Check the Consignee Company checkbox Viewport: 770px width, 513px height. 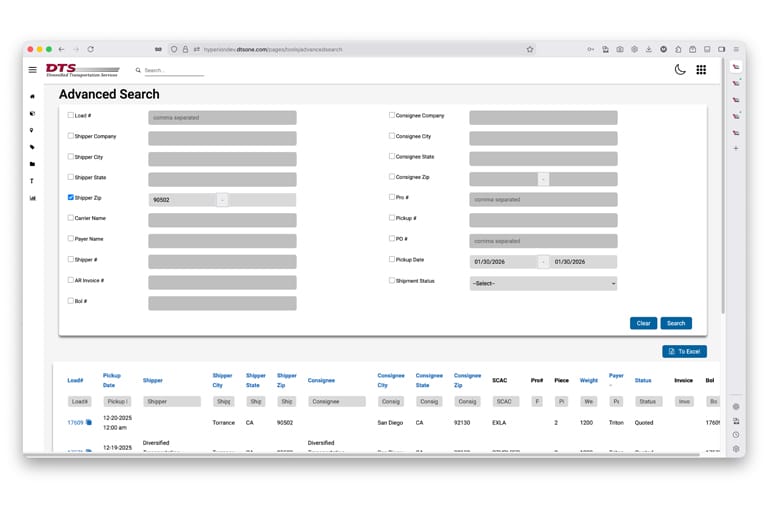[392, 115]
